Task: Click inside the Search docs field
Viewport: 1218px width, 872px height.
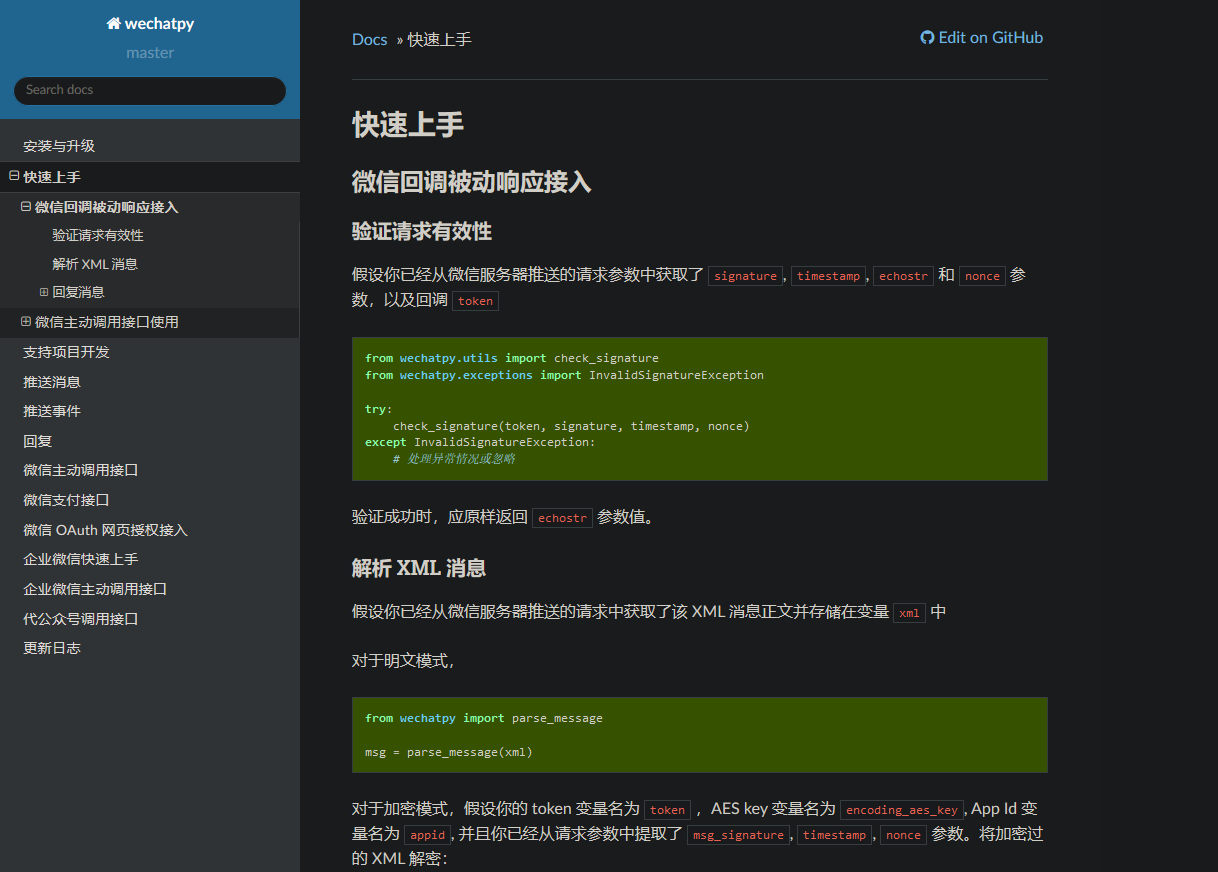Action: click(149, 90)
